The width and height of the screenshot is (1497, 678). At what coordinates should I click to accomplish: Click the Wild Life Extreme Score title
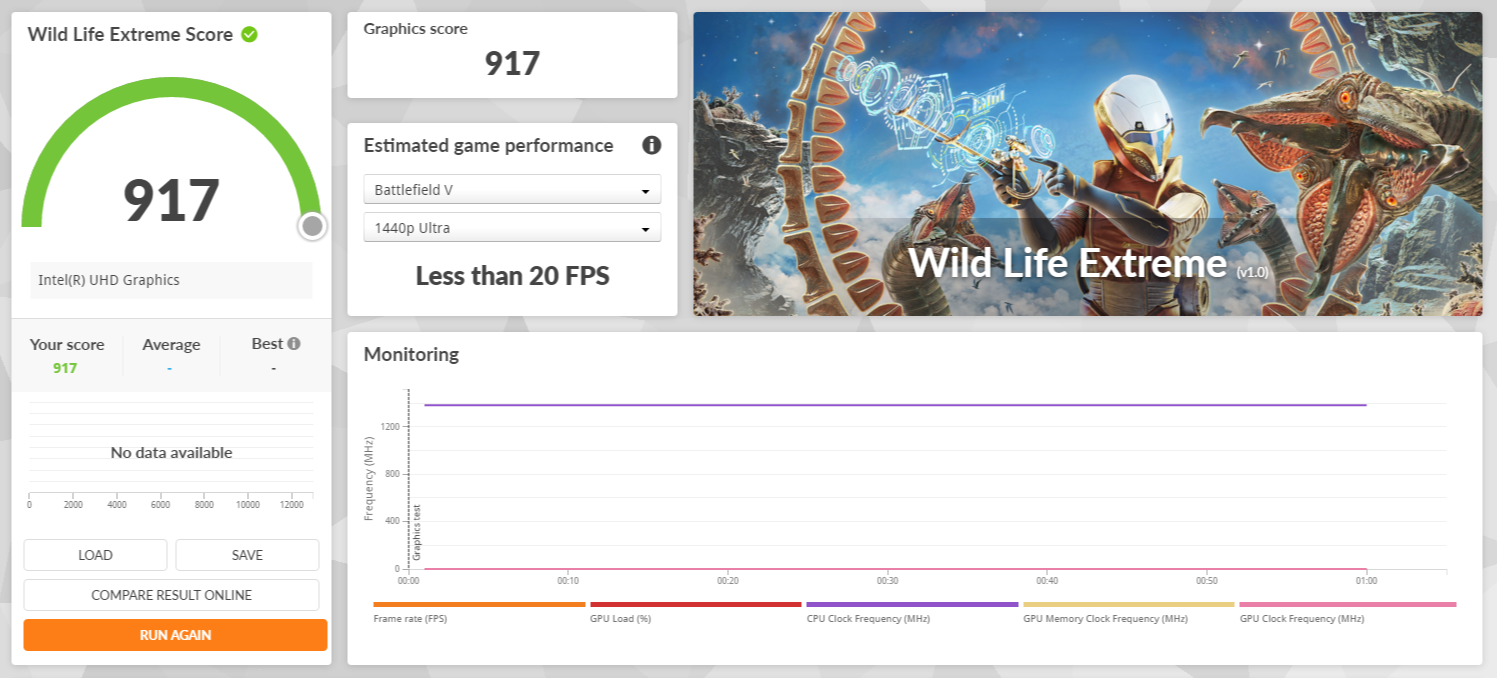(x=130, y=34)
